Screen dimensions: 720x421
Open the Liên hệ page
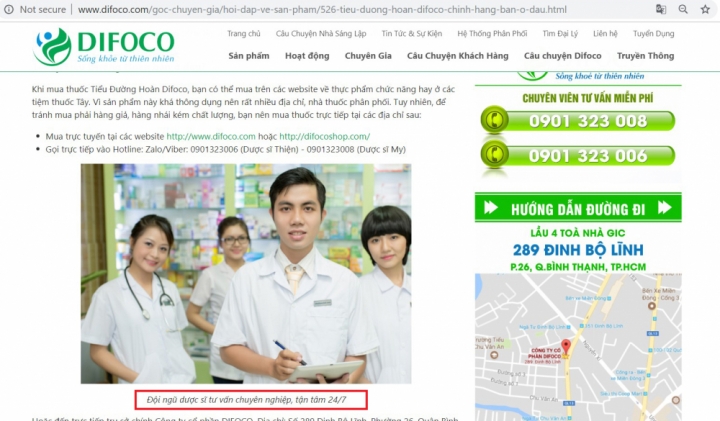click(605, 34)
